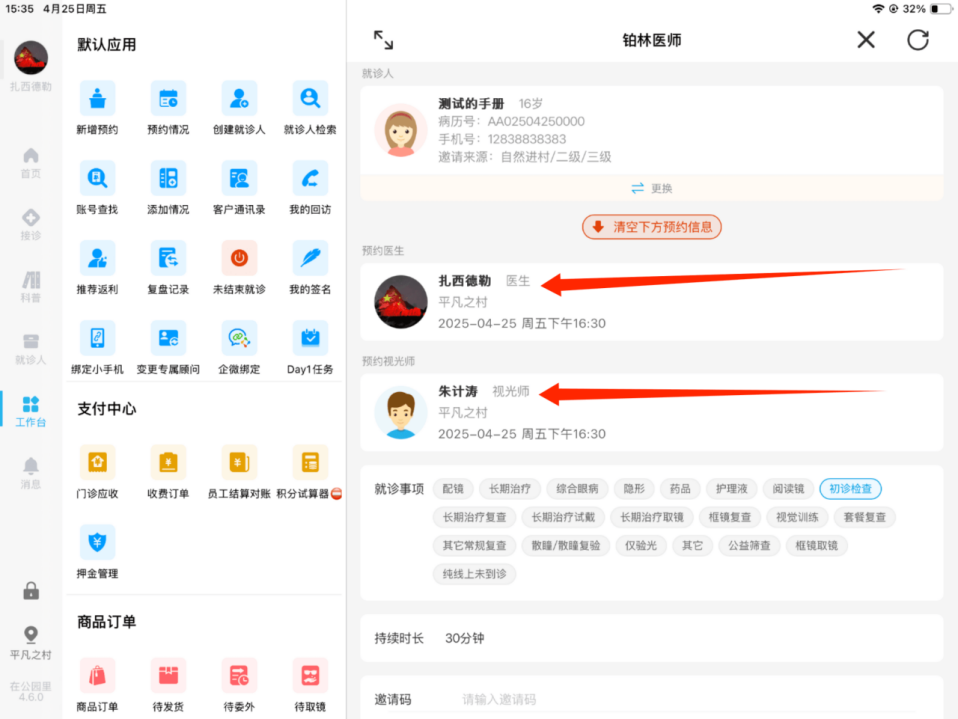Expand the 铂林医师 panel to fullscreen
Viewport: 958px width, 719px height.
(383, 40)
